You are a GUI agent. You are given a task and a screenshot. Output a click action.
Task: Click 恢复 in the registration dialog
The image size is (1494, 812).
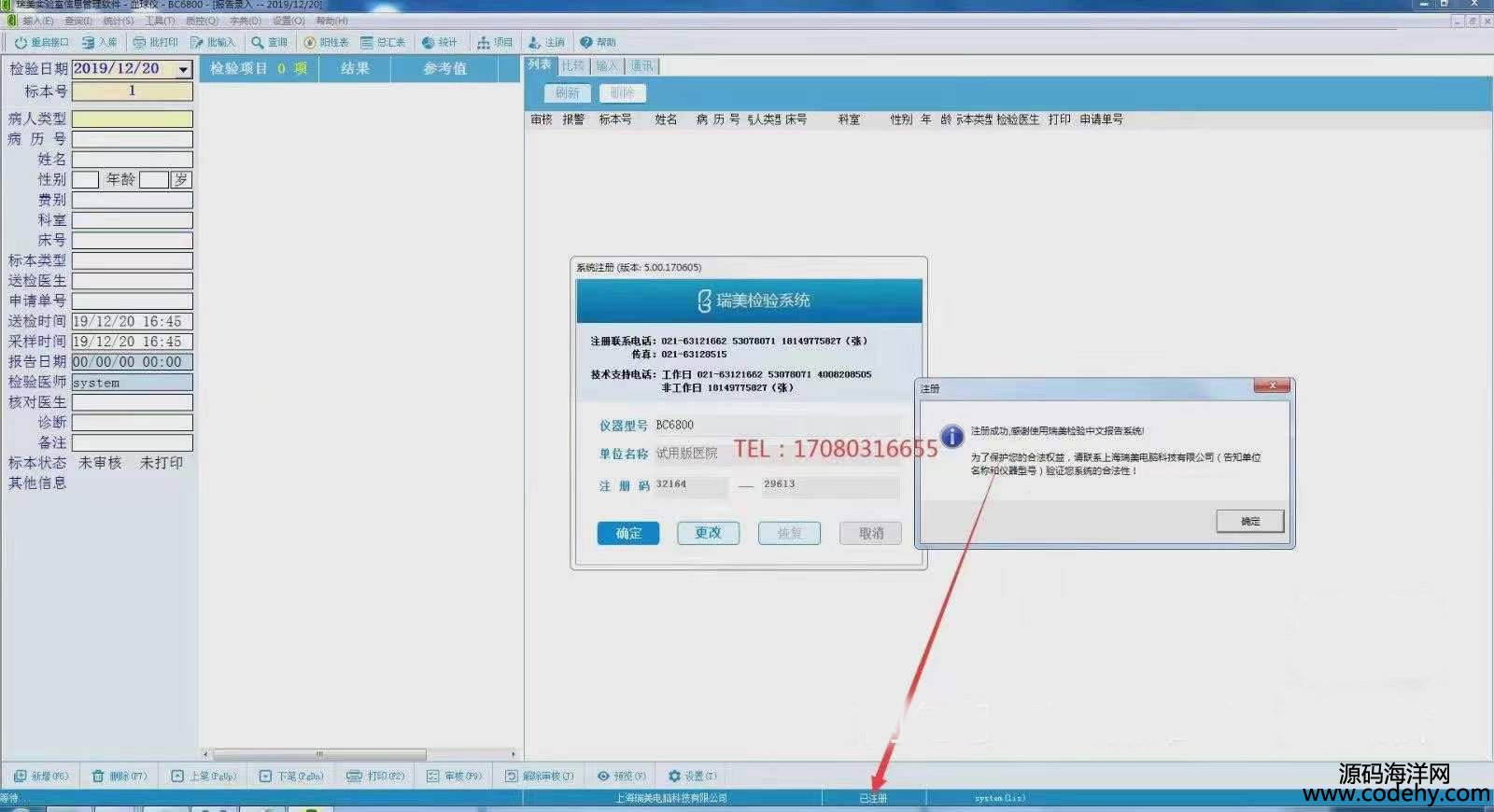point(789,533)
